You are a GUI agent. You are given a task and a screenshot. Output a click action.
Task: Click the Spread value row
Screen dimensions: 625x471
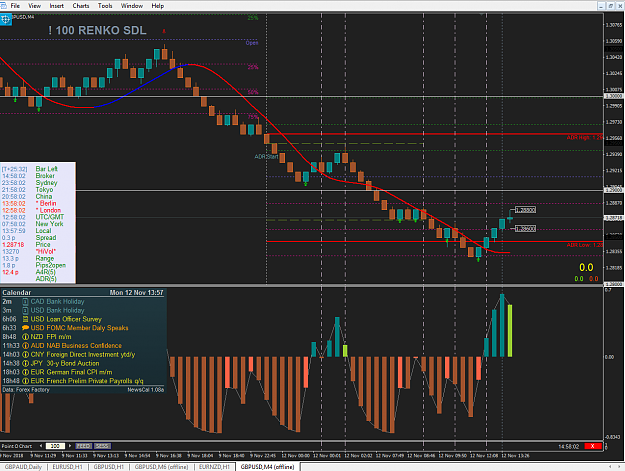click(29, 238)
